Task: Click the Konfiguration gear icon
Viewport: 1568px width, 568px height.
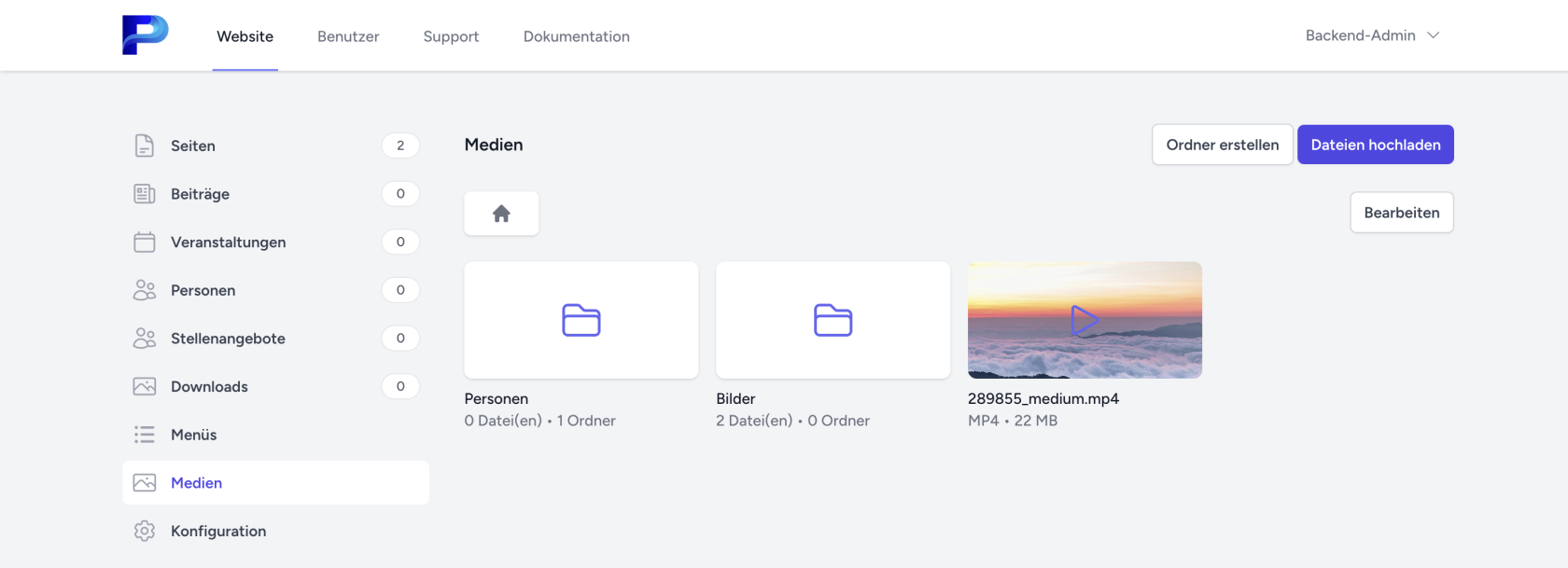Action: 145,531
